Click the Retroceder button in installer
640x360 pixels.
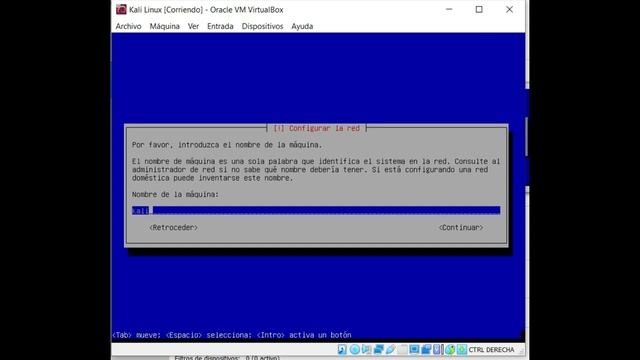[x=173, y=227]
